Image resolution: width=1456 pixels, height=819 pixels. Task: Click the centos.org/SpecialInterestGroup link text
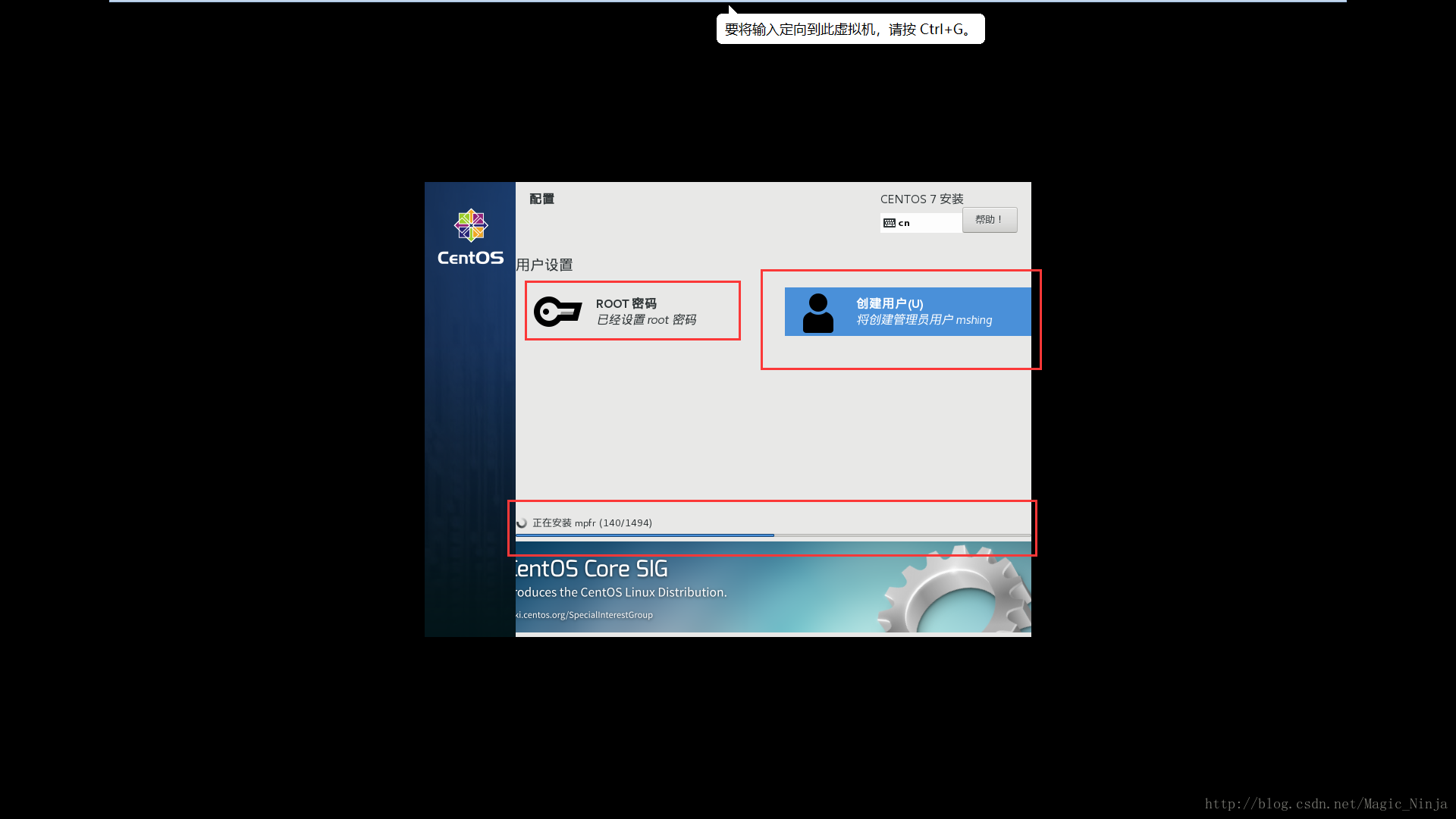(584, 615)
